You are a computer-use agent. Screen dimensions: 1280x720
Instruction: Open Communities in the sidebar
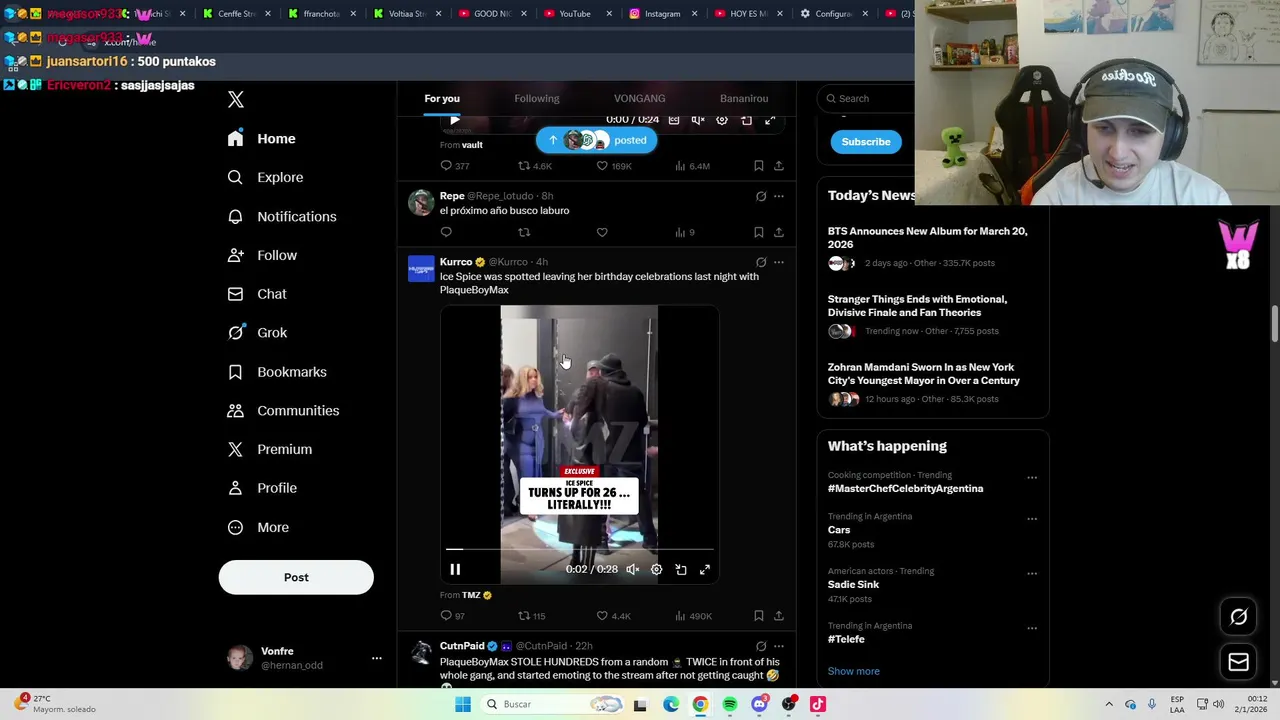(283, 410)
